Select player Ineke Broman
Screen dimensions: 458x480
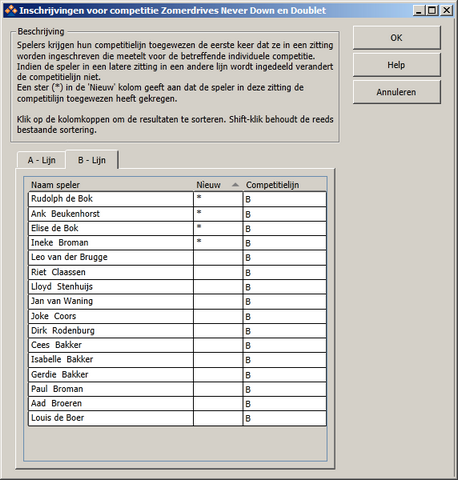pyautogui.click(x=111, y=243)
